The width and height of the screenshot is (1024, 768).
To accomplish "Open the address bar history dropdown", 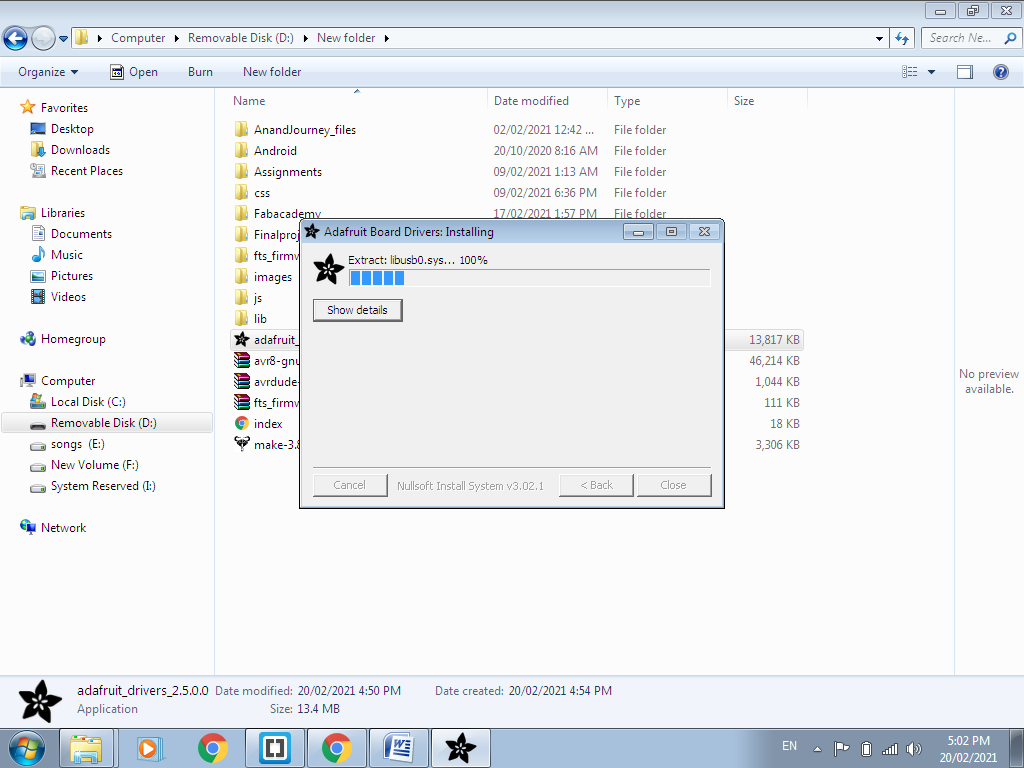I will tap(879, 39).
